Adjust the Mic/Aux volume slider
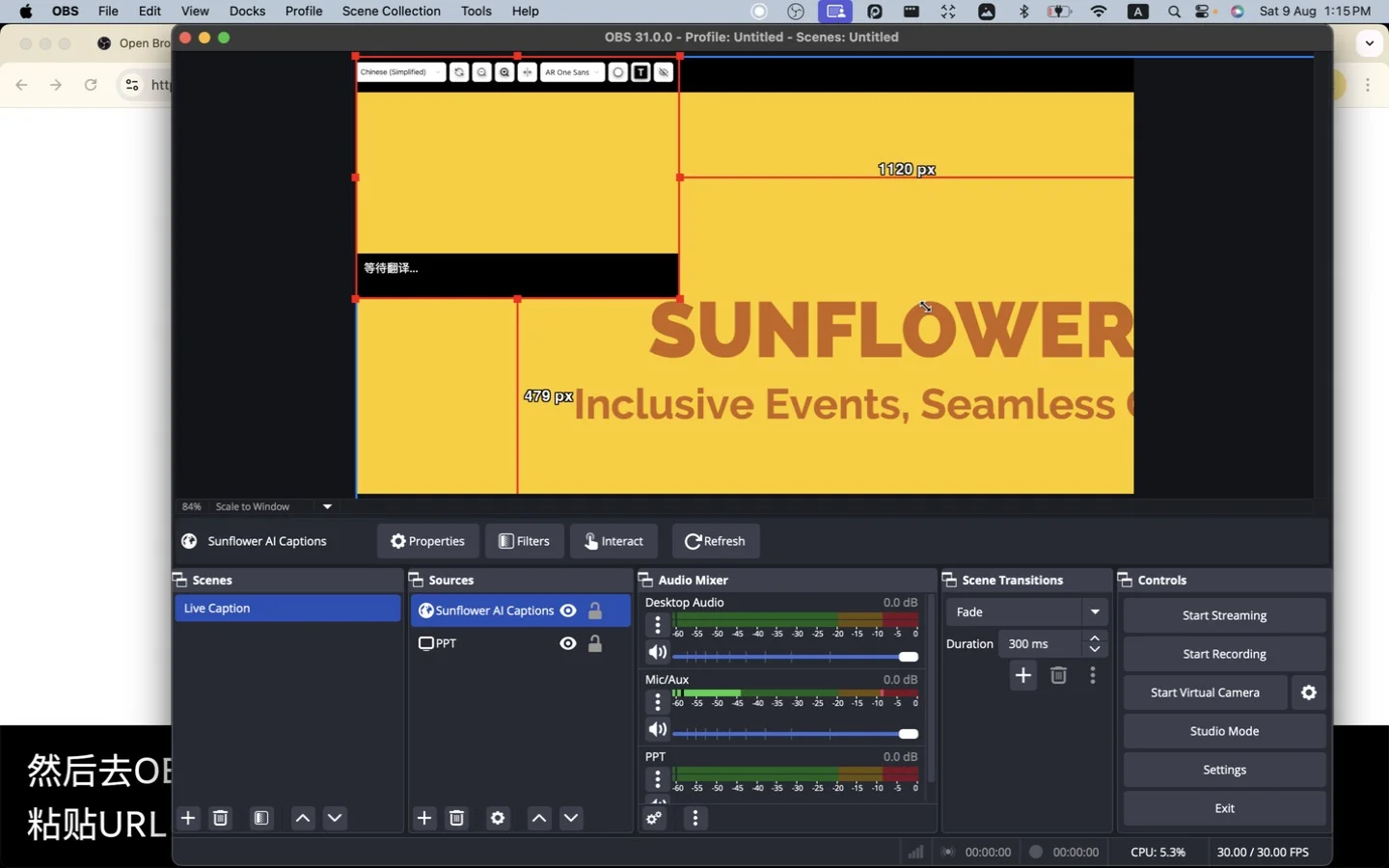This screenshot has width=1389, height=868. tap(796, 734)
